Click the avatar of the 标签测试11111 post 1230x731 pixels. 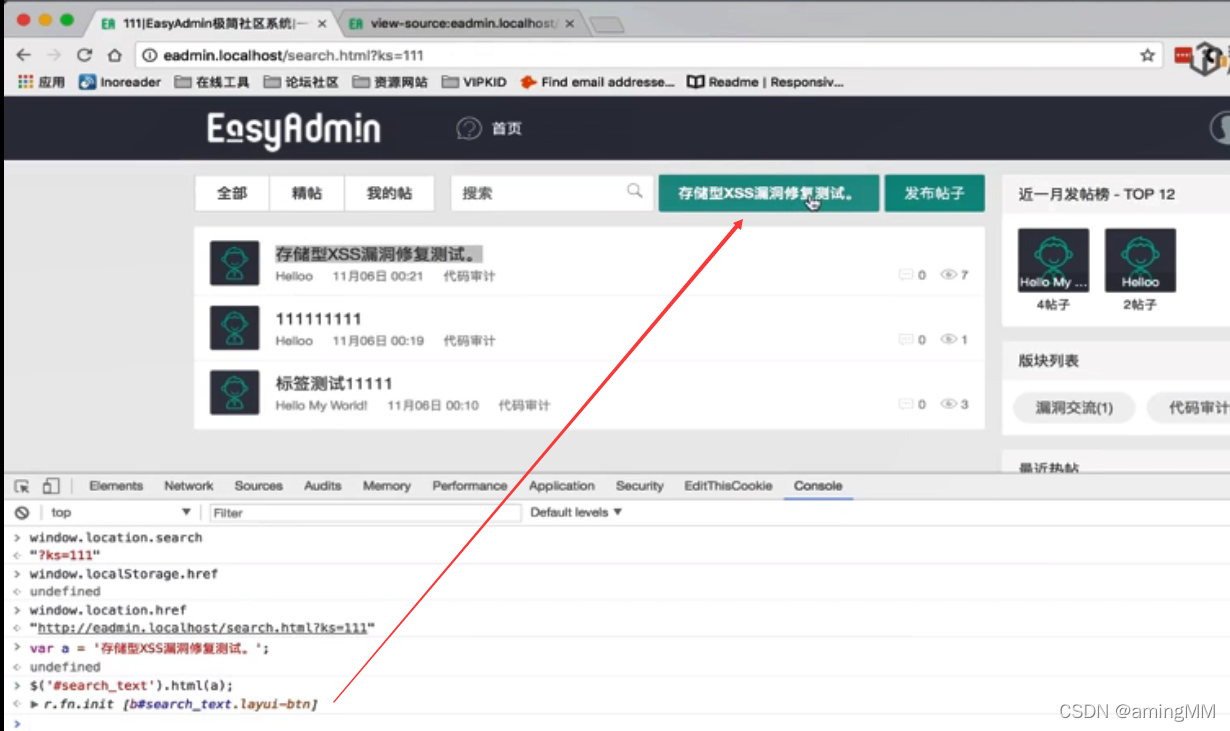[235, 392]
